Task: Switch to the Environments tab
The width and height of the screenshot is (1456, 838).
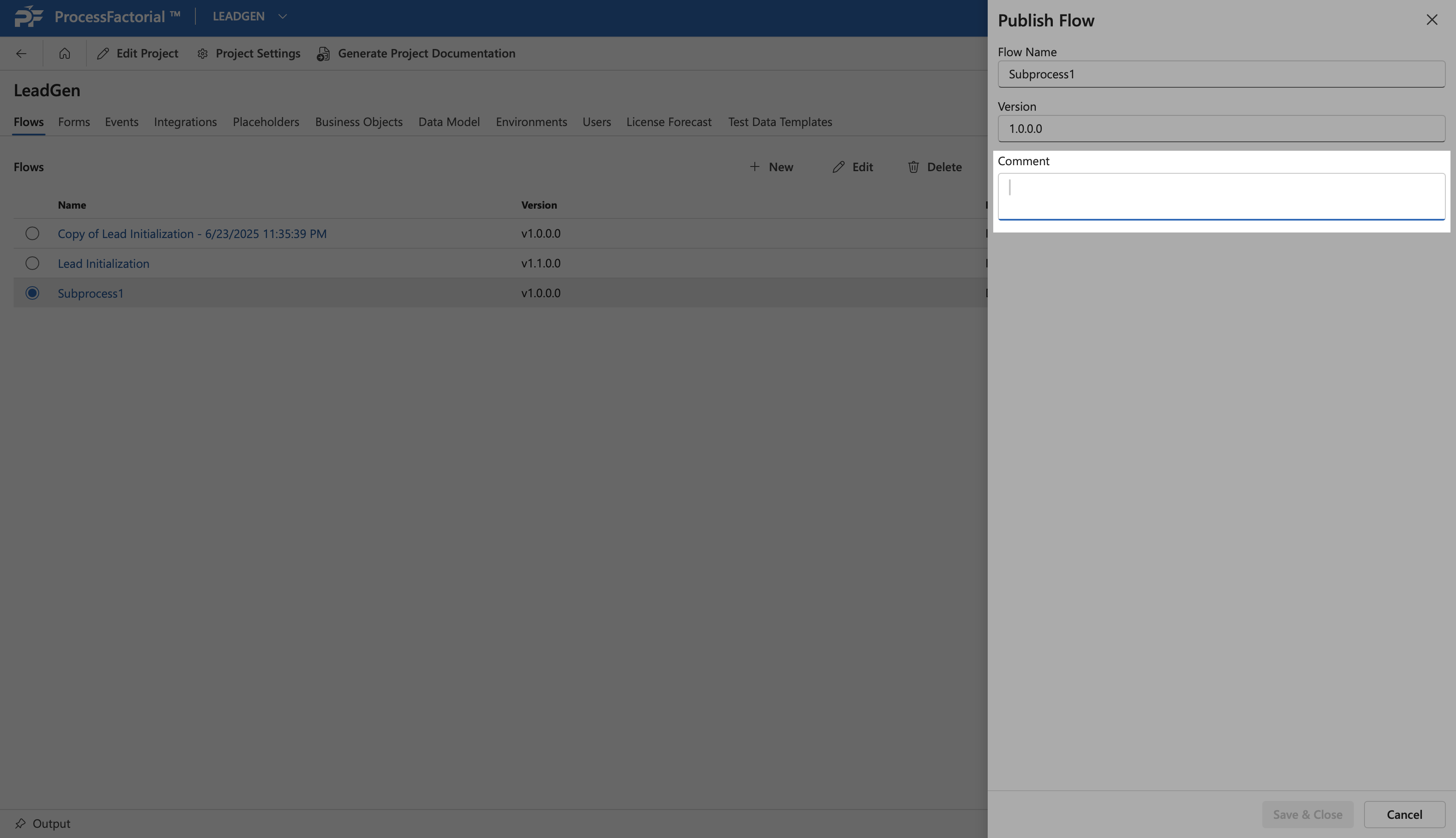Action: 531,122
